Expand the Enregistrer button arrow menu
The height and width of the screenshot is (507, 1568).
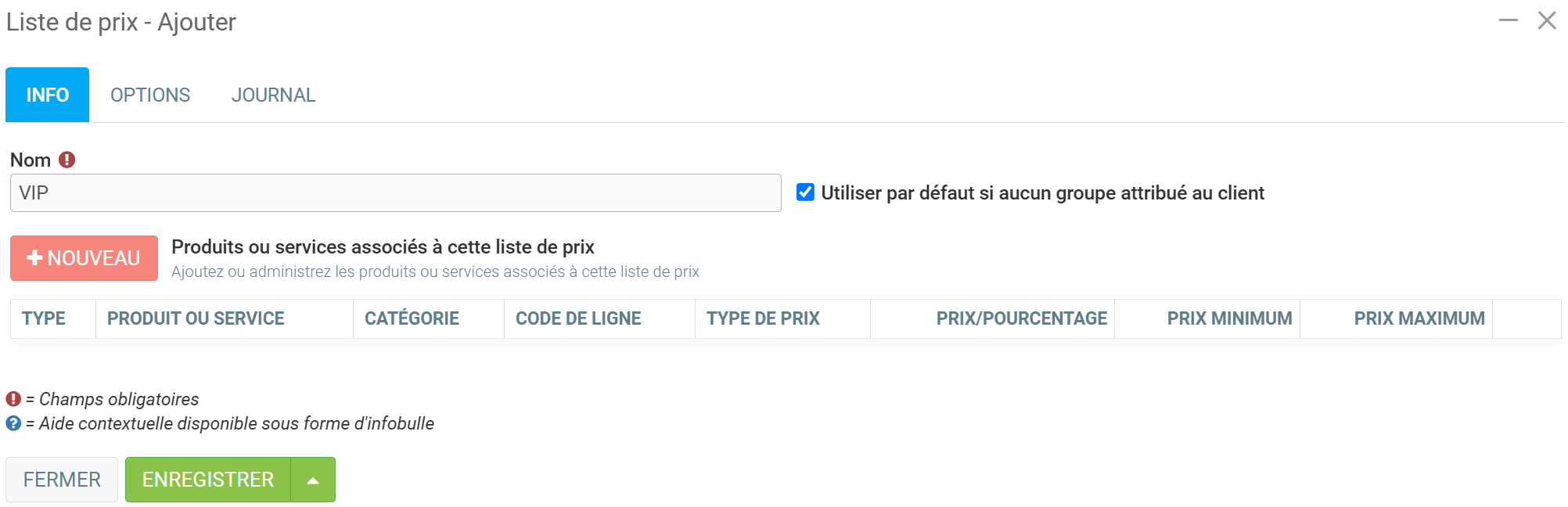point(313,480)
